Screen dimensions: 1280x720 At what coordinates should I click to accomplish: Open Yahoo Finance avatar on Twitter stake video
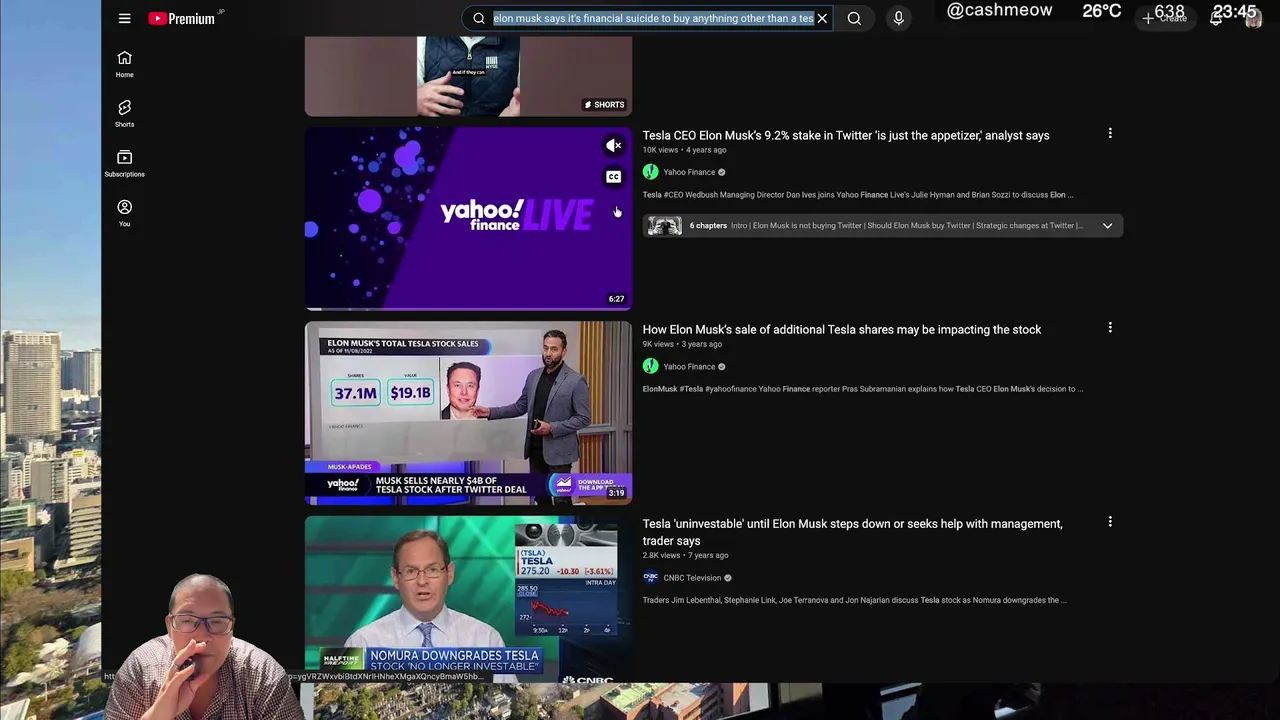point(650,172)
